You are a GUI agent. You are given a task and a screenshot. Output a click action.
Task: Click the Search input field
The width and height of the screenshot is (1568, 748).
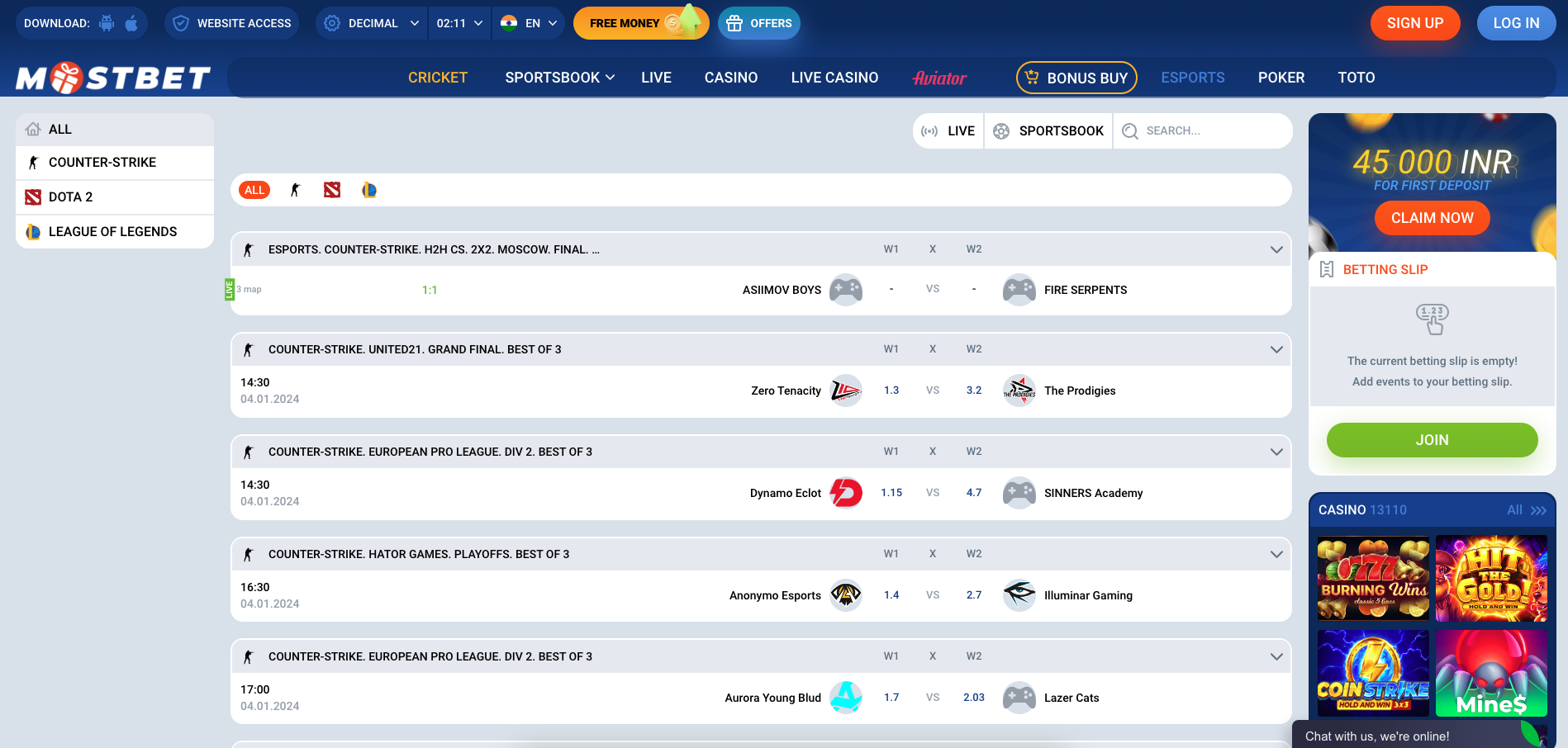pyautogui.click(x=1203, y=131)
